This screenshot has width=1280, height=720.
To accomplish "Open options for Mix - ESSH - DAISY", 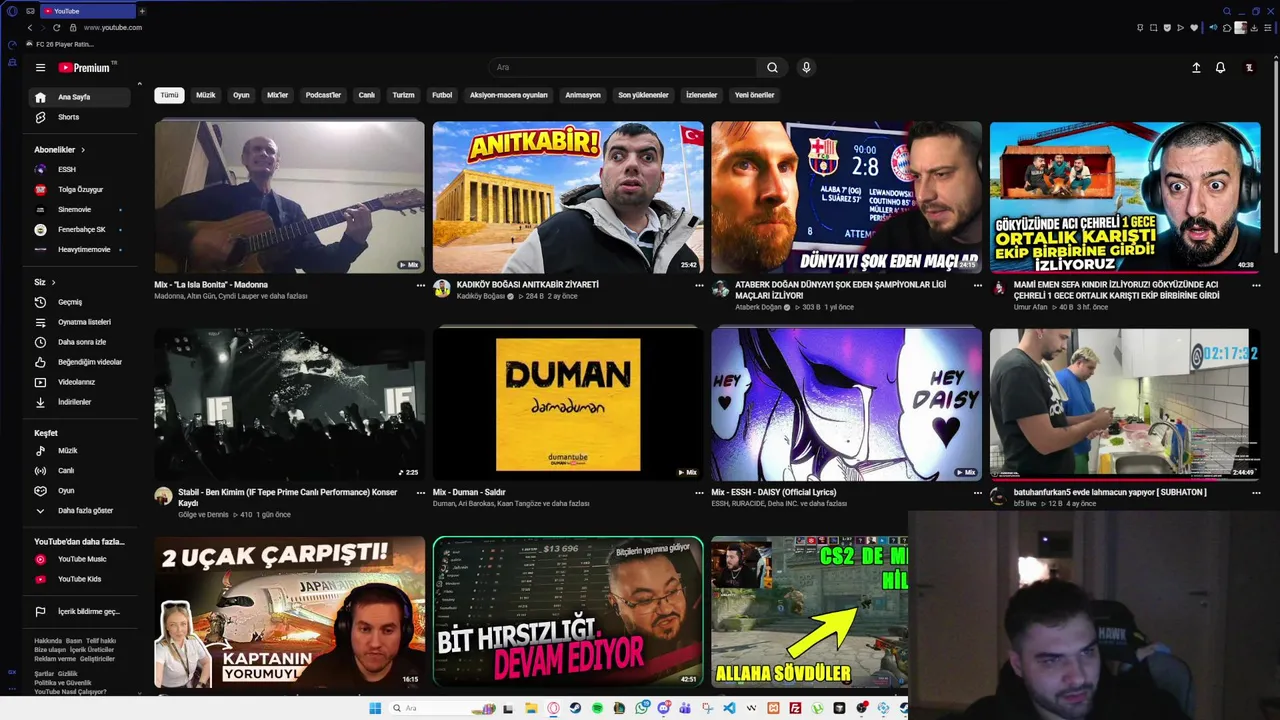I will coord(977,492).
